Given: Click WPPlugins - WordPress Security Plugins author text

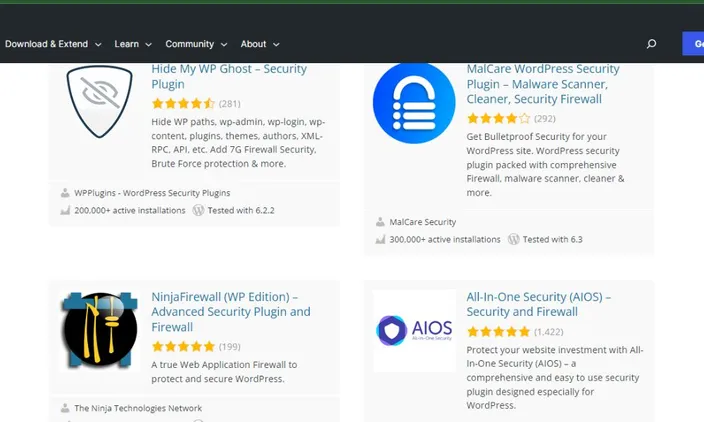Looking at the screenshot, I should [152, 193].
